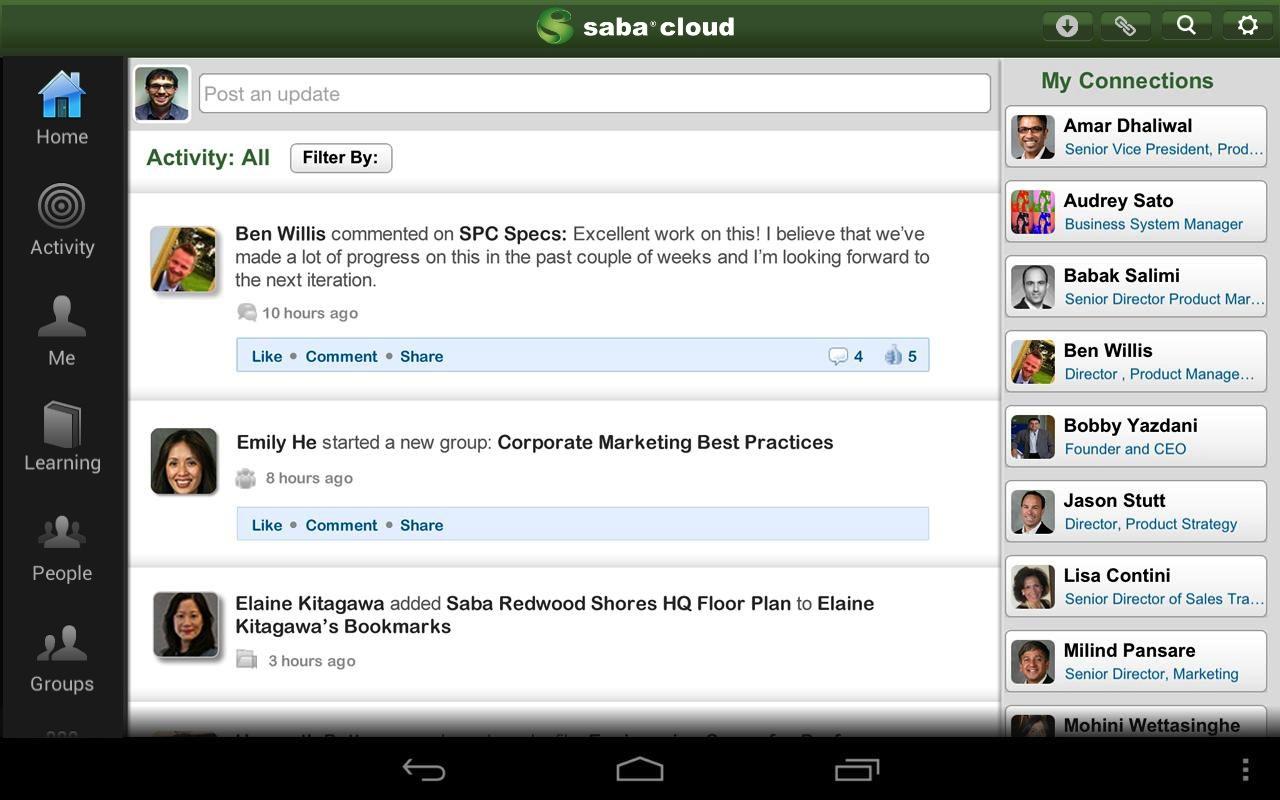Tap the paperclip attachments icon
1280x800 pixels.
(1125, 26)
